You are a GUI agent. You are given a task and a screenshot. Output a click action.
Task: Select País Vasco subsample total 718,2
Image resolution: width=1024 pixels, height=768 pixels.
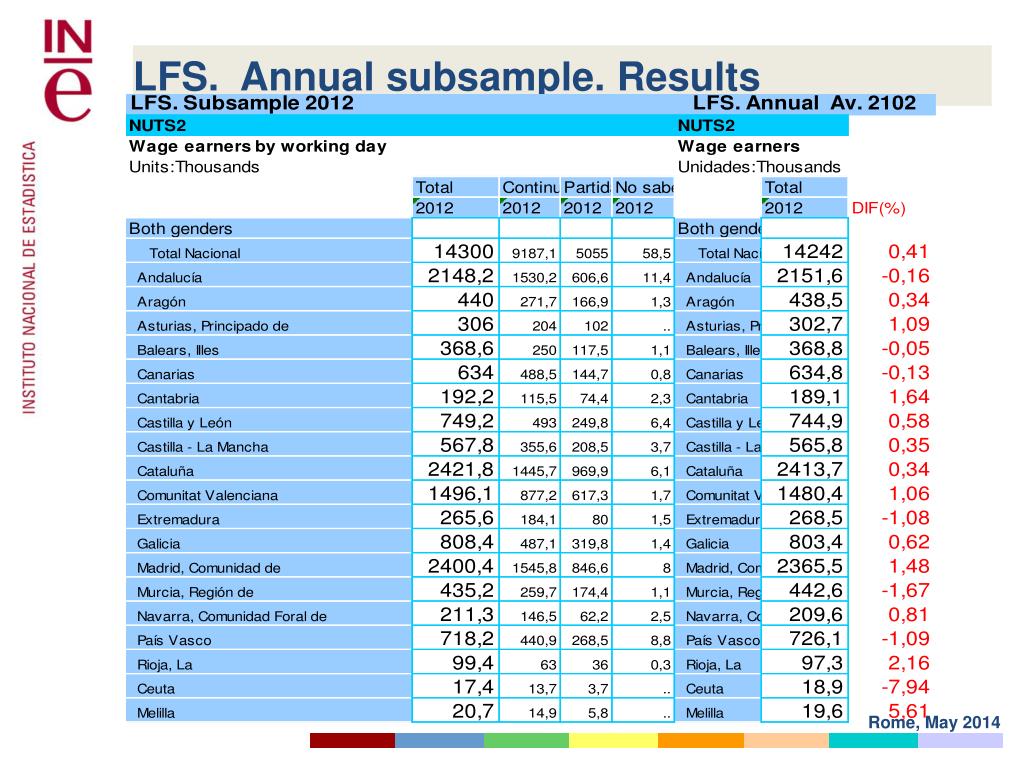(x=467, y=638)
